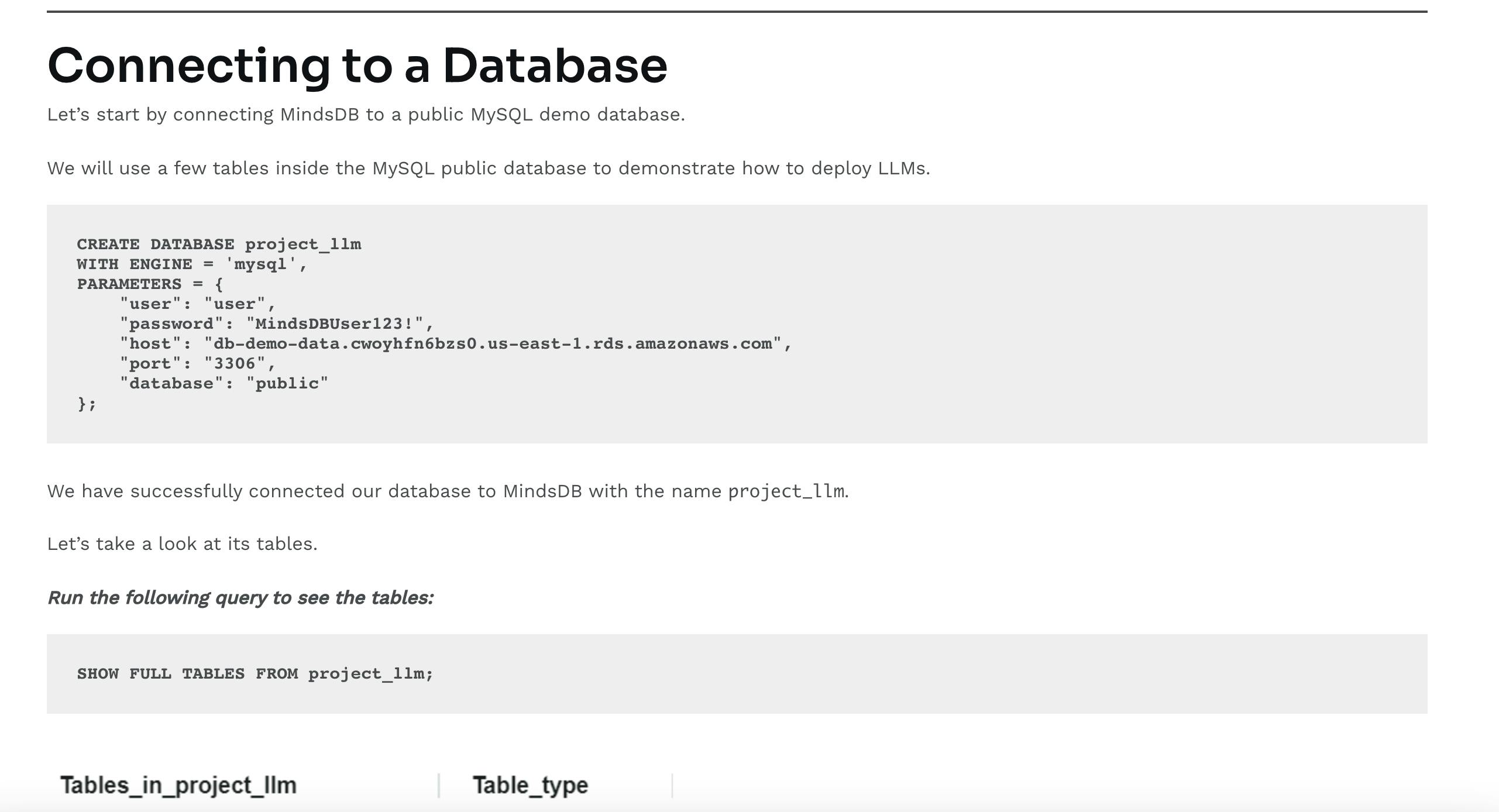The width and height of the screenshot is (1499, 812).
Task: Click the "user": "user" parameter line
Action: tap(197, 304)
